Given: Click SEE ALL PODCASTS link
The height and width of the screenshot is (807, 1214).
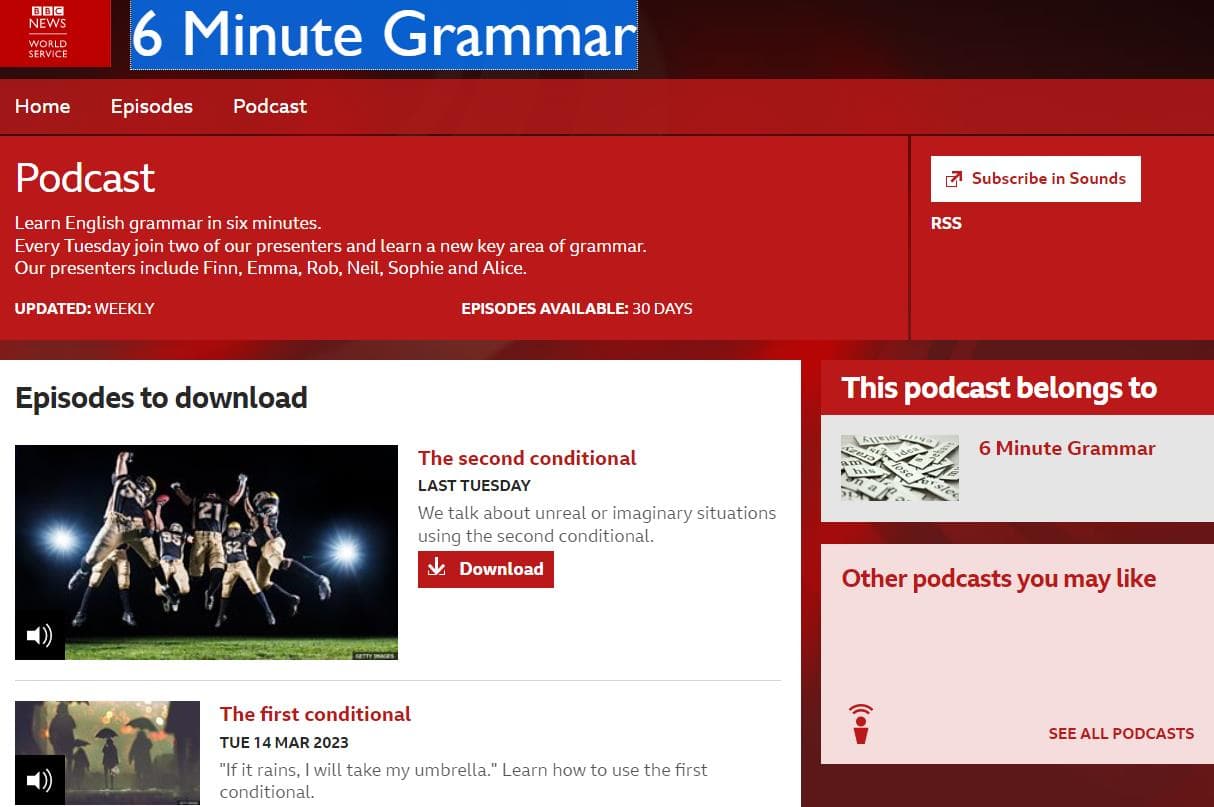Looking at the screenshot, I should (x=1121, y=733).
